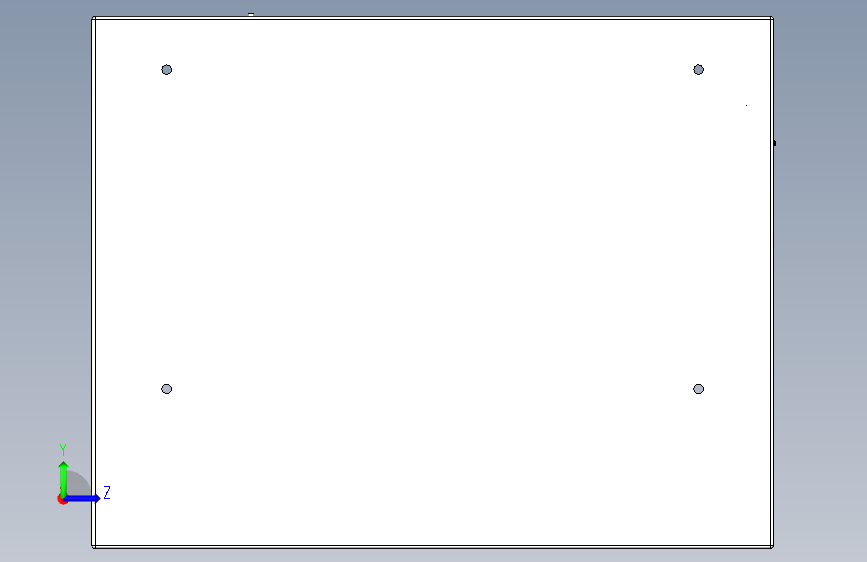Click the plate's bottom-left rounded corner

coord(94,547)
